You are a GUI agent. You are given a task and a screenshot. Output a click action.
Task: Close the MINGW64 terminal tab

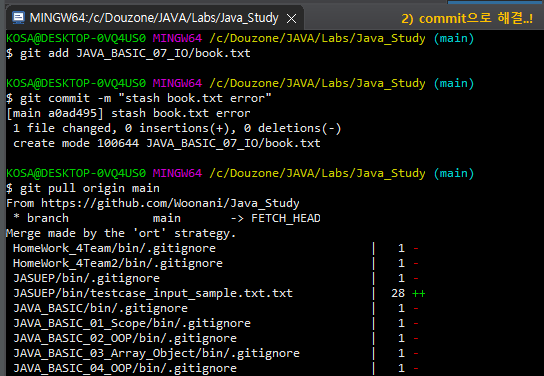pyautogui.click(x=291, y=18)
